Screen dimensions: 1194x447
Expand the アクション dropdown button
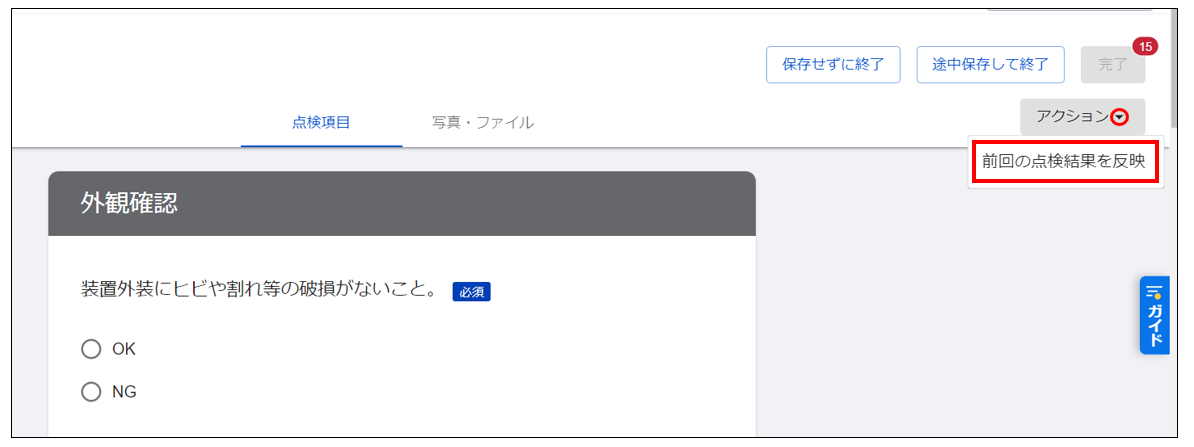coord(1082,117)
